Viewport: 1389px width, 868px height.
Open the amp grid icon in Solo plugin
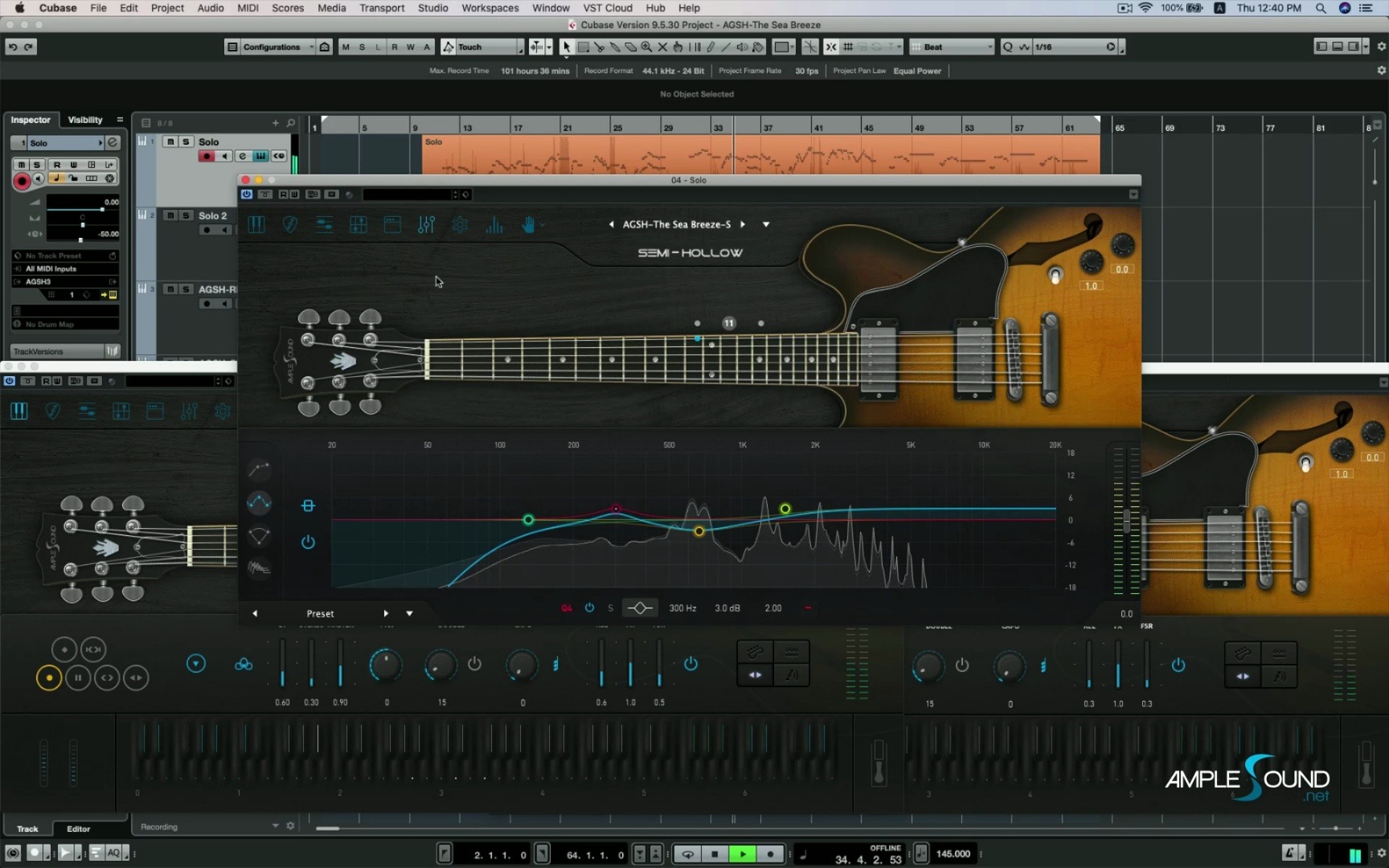(359, 225)
